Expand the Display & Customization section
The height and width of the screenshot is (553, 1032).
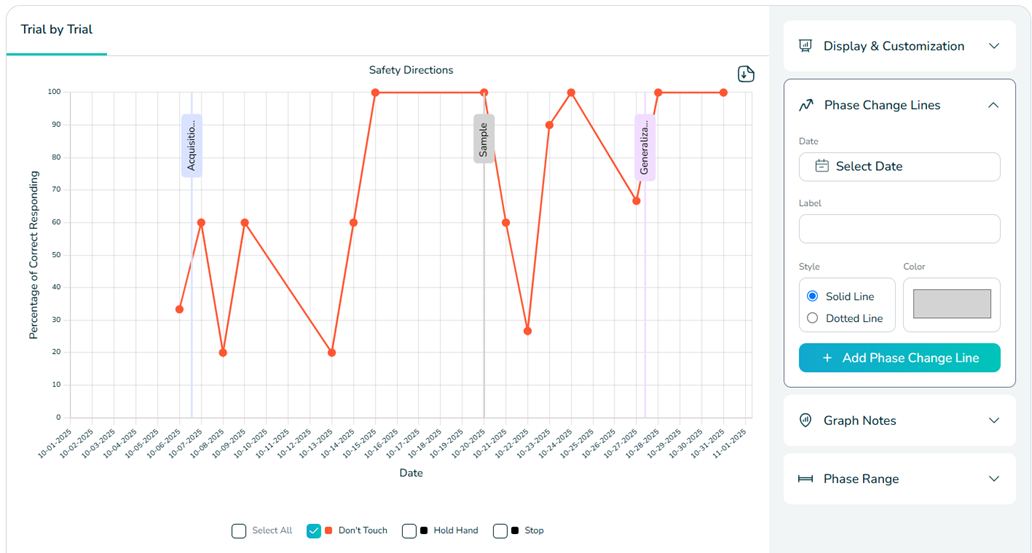tap(993, 46)
